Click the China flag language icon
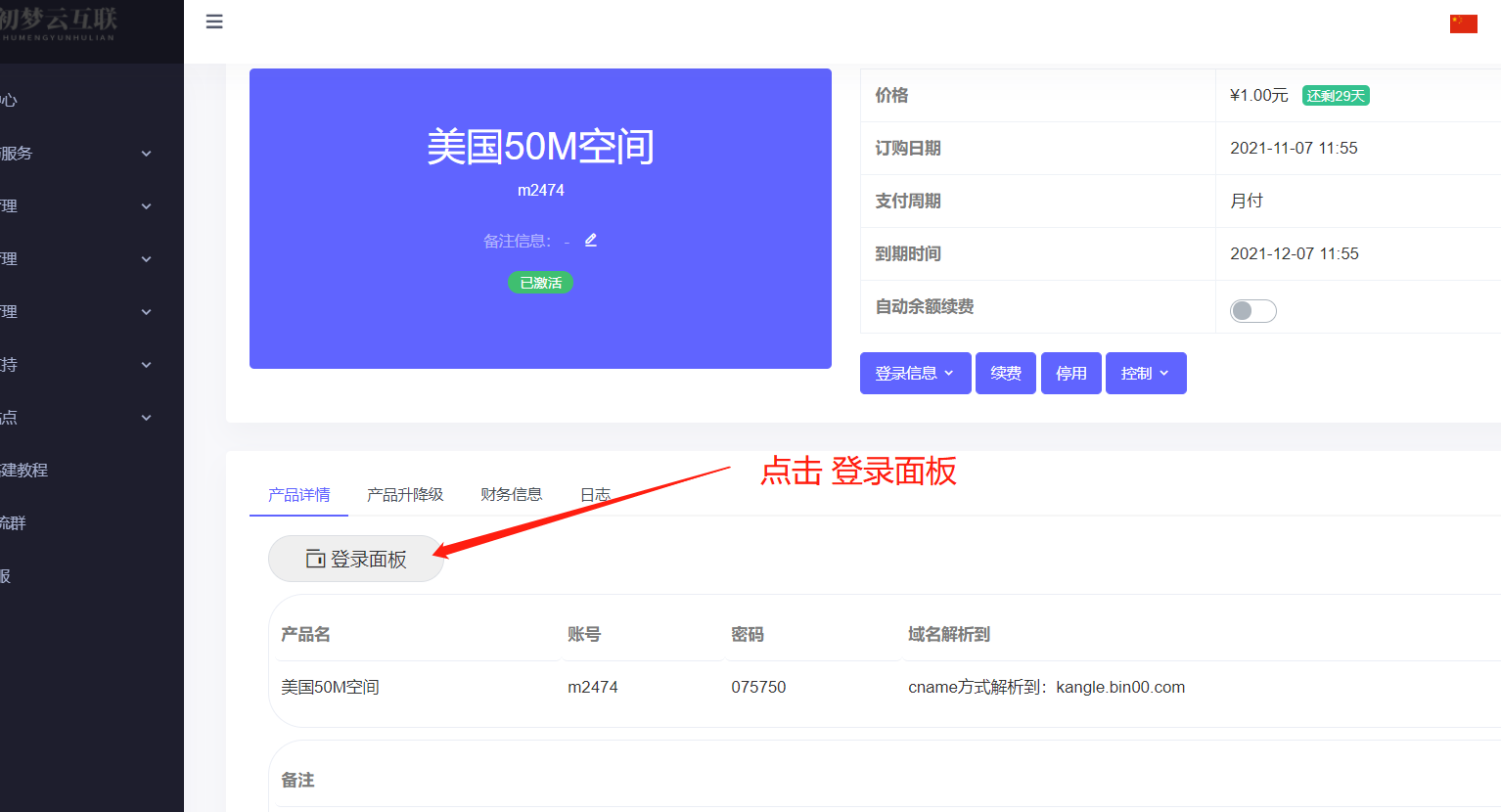This screenshot has width=1501, height=812. [1463, 23]
